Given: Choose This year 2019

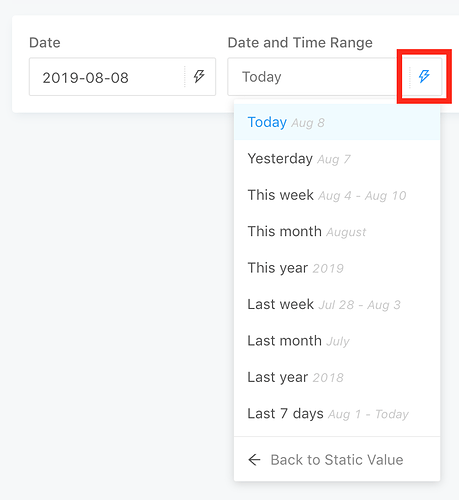Looking at the screenshot, I should (337, 268).
